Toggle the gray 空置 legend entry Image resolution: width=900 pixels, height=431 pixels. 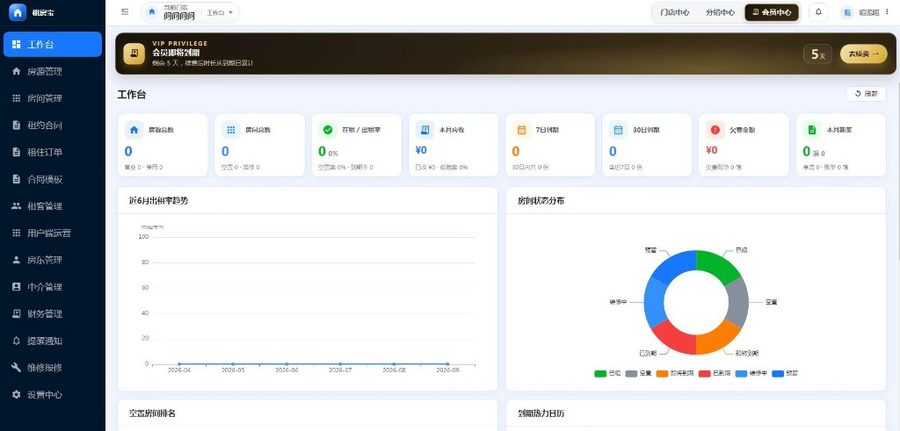pyautogui.click(x=638, y=374)
